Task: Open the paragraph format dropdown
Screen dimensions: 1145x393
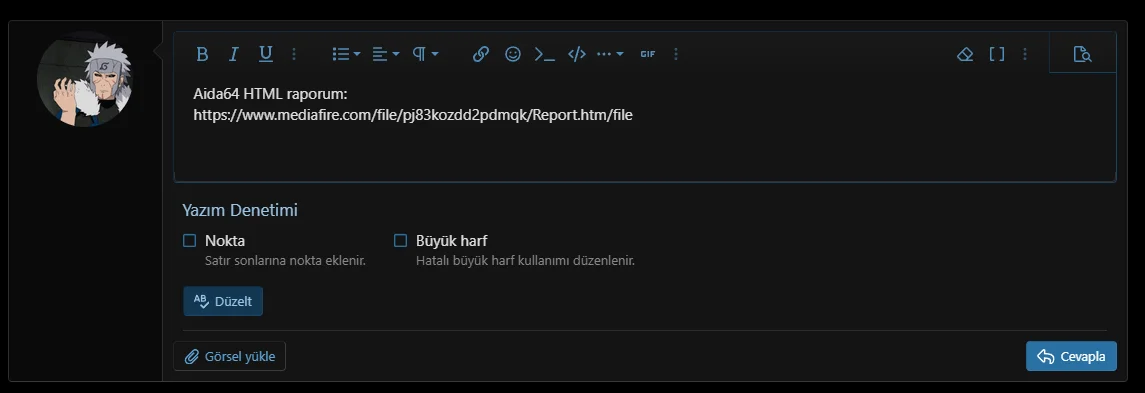Action: tap(425, 54)
